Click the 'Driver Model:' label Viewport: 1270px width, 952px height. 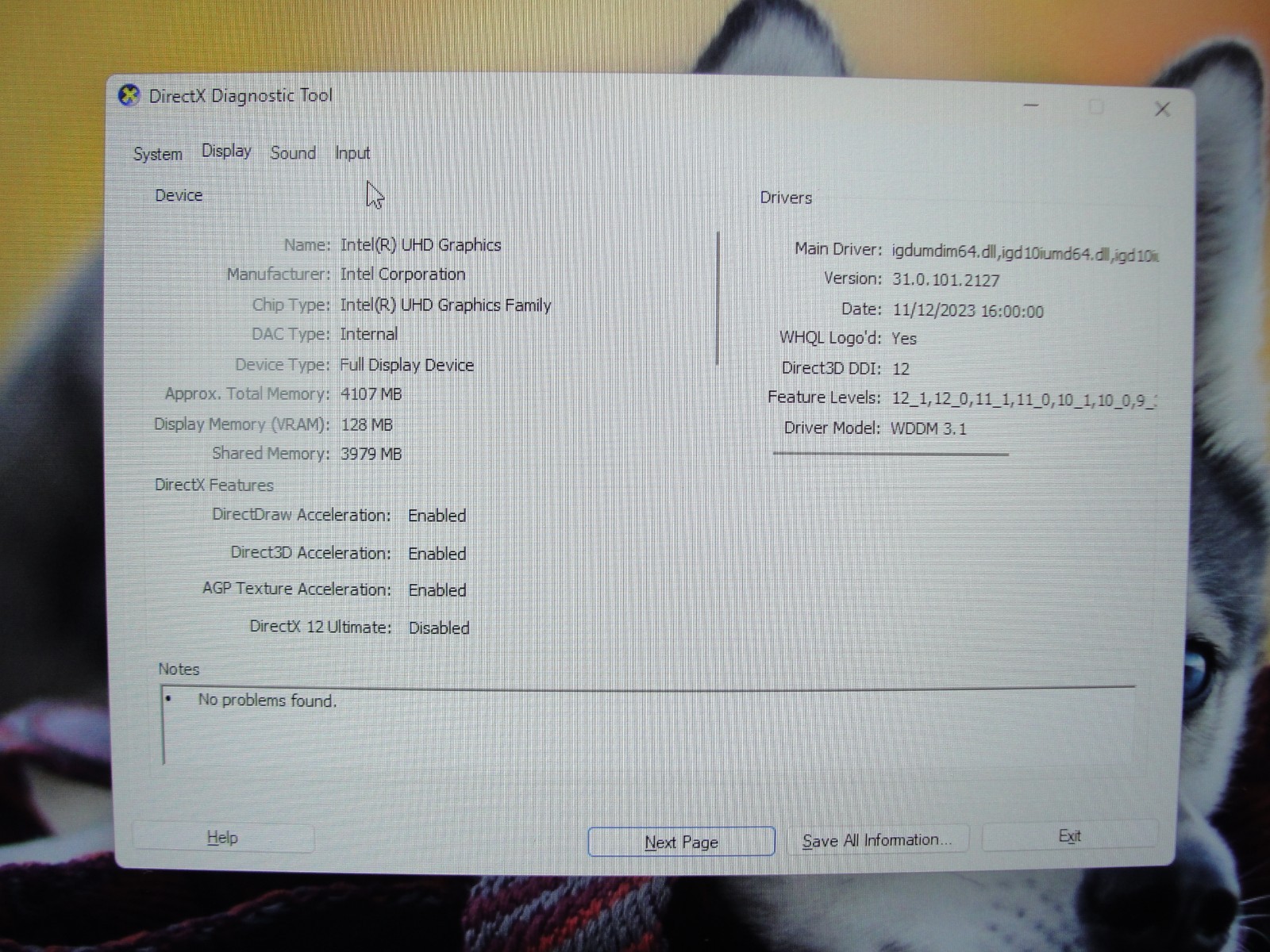832,428
